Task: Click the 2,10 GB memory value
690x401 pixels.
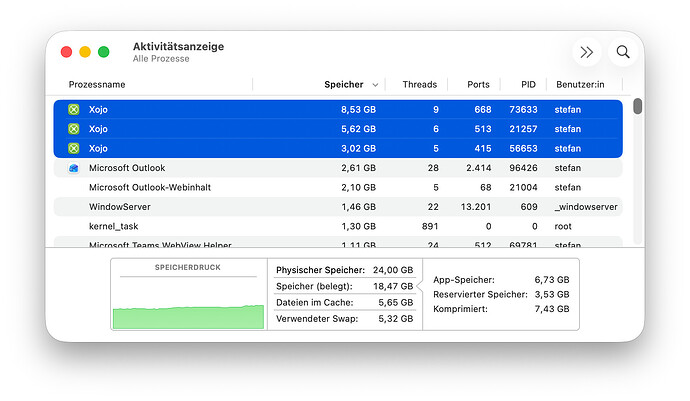Action: 358,187
